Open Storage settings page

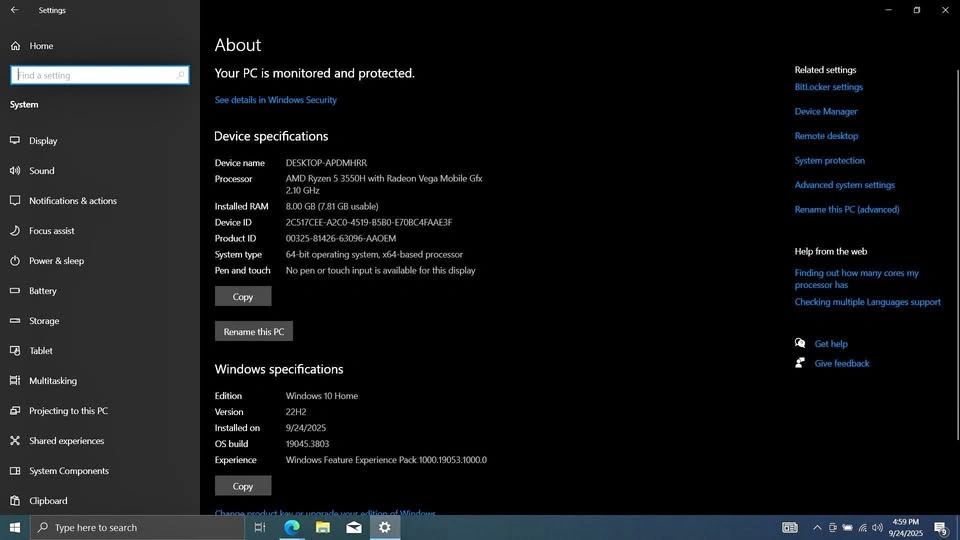pos(44,321)
